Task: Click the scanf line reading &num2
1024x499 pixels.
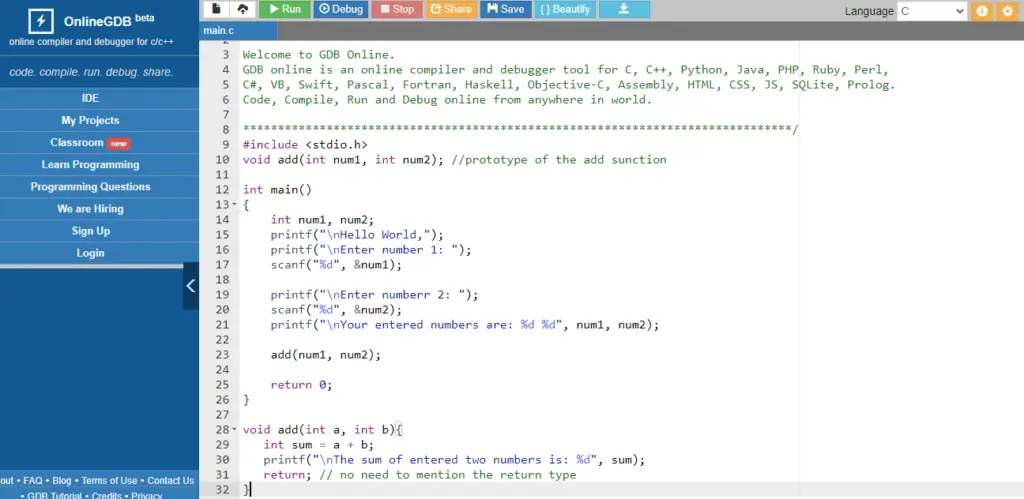Action: pos(336,310)
